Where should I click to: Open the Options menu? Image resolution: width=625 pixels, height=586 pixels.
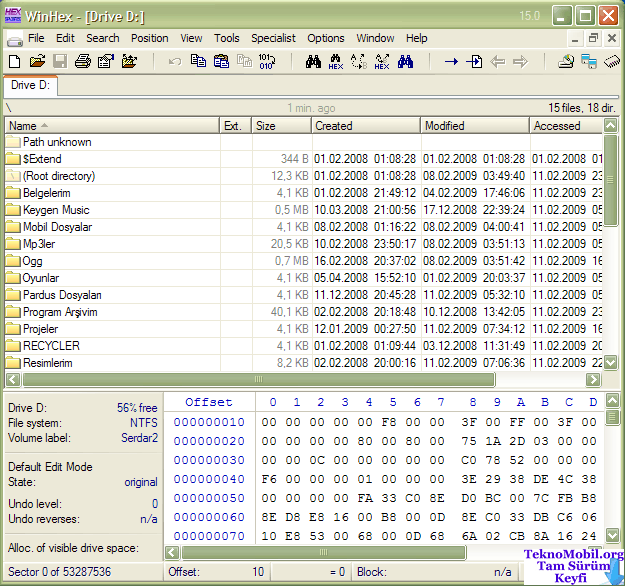pos(326,38)
